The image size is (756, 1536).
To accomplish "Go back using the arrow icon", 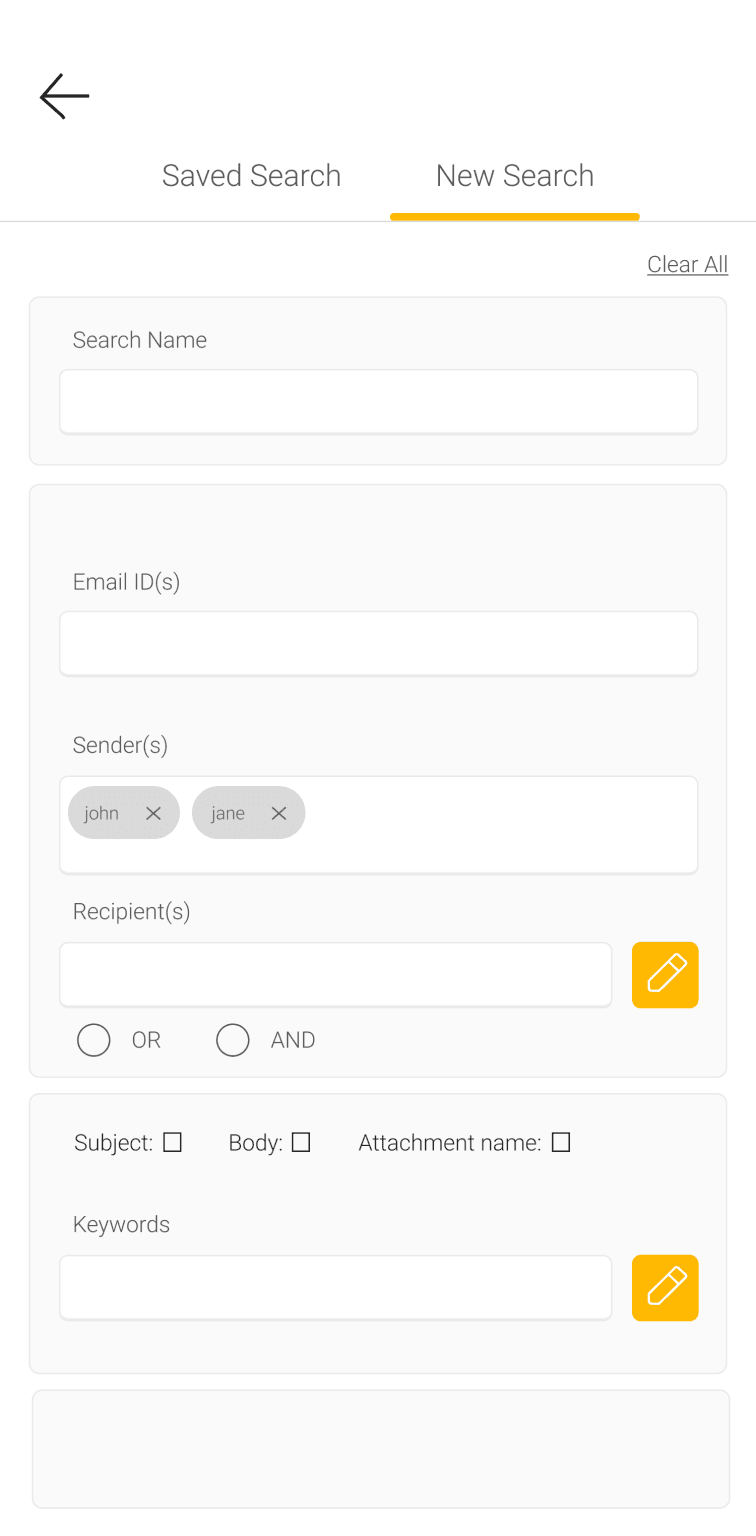I will point(65,96).
